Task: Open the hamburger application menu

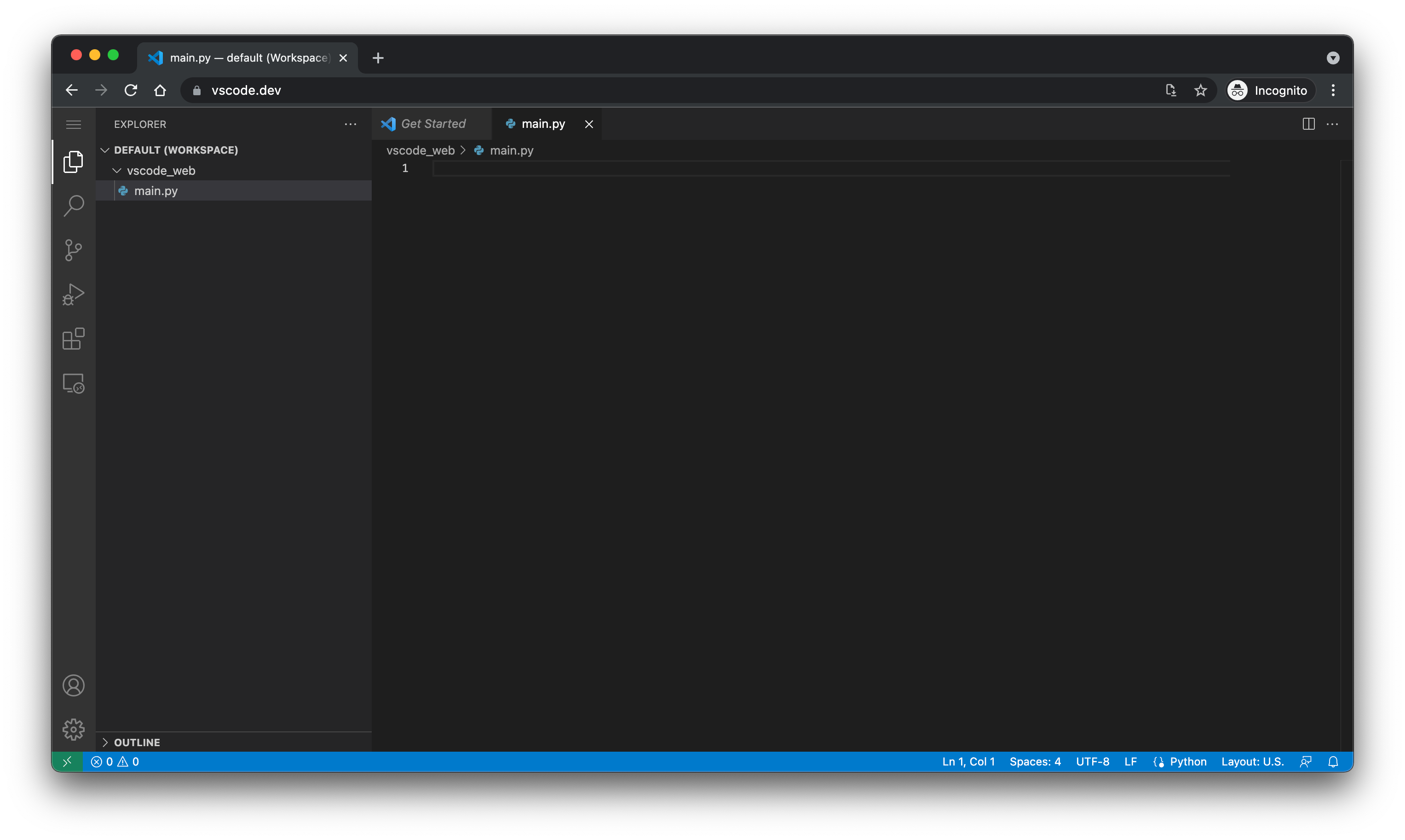Action: tap(74, 125)
